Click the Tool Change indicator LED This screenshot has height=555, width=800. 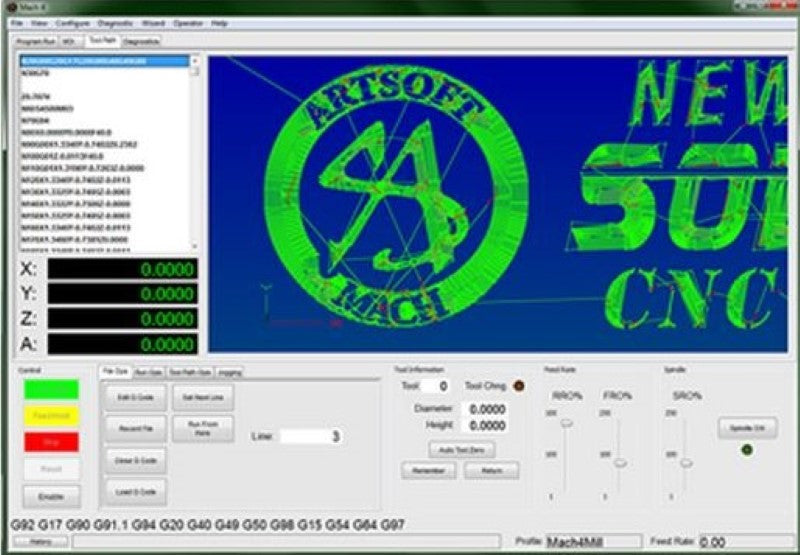click(x=519, y=386)
